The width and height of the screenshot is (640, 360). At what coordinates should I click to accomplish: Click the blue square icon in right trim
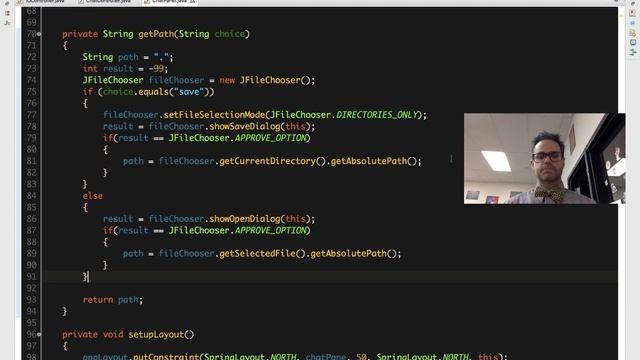point(633,42)
